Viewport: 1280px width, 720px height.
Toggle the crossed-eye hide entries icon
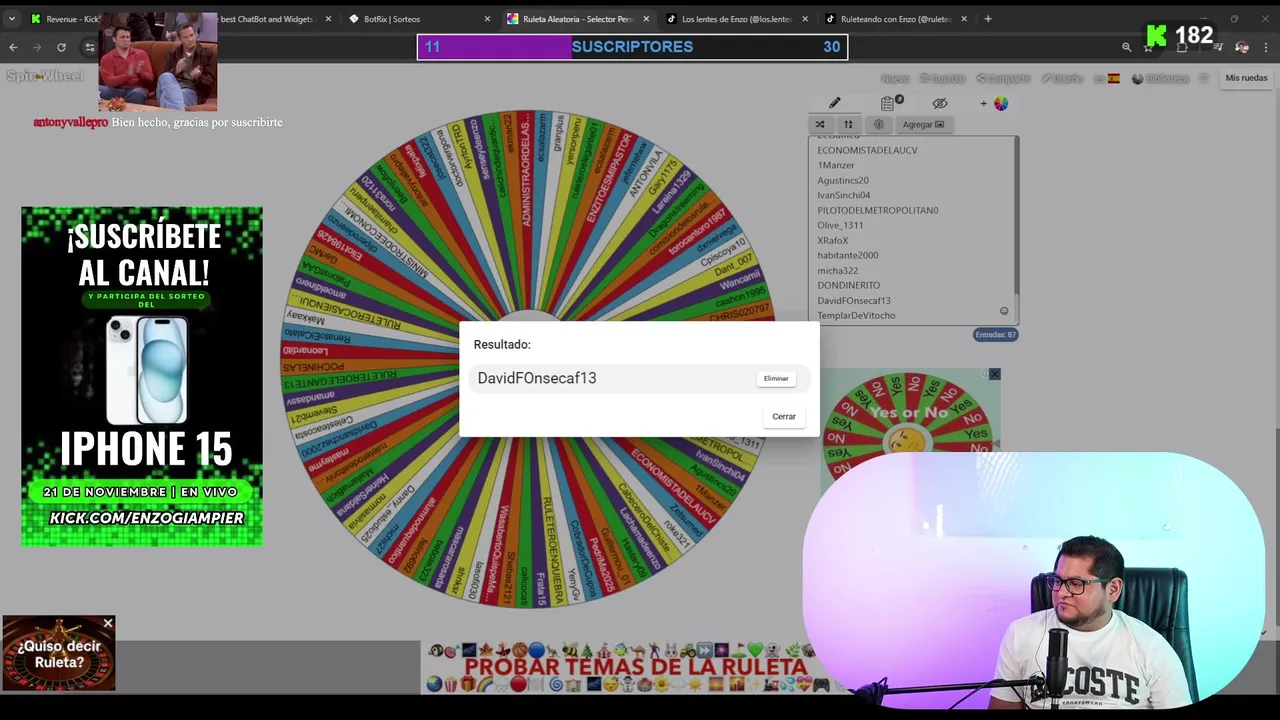[940, 103]
